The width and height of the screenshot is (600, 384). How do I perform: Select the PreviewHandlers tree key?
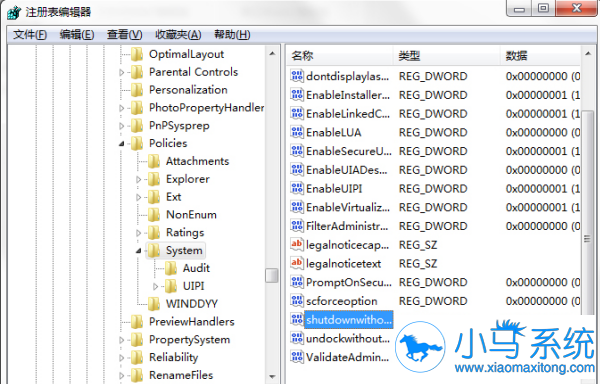point(191,322)
